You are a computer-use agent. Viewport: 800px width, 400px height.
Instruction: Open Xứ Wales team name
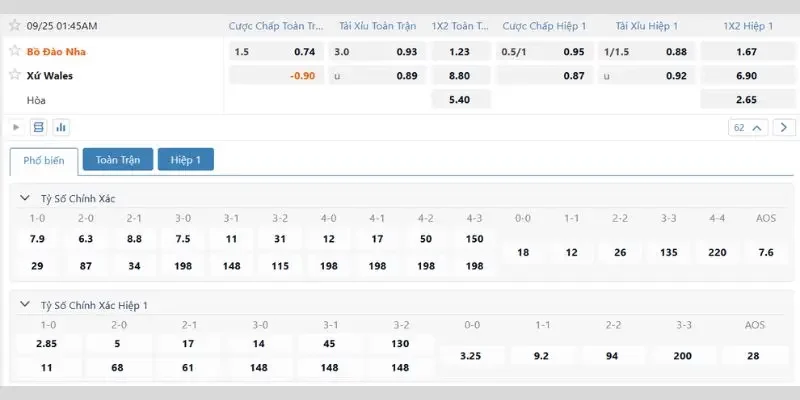[x=50, y=76]
